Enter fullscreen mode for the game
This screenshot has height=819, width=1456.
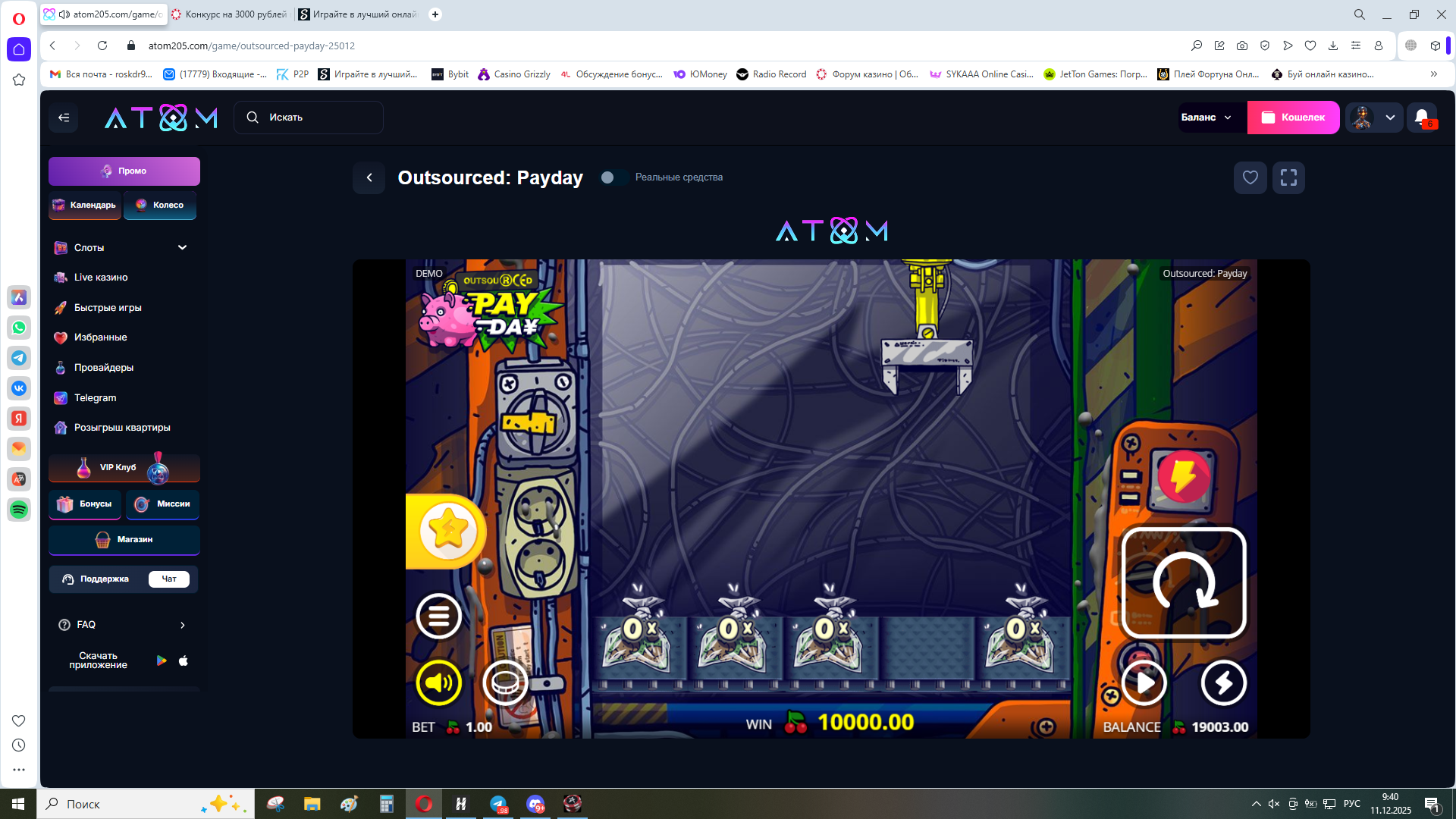[x=1288, y=177]
